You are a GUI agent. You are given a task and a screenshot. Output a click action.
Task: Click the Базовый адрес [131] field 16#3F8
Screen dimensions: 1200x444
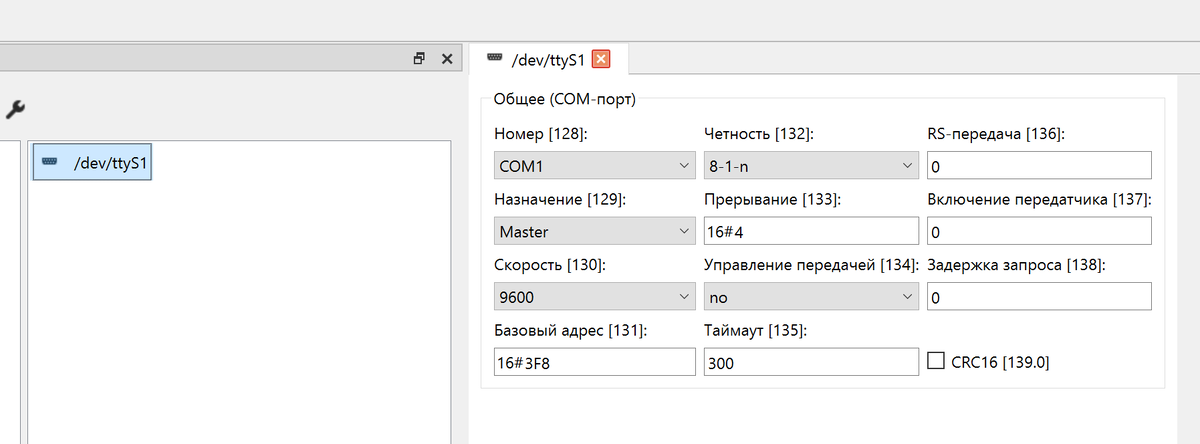pyautogui.click(x=595, y=362)
